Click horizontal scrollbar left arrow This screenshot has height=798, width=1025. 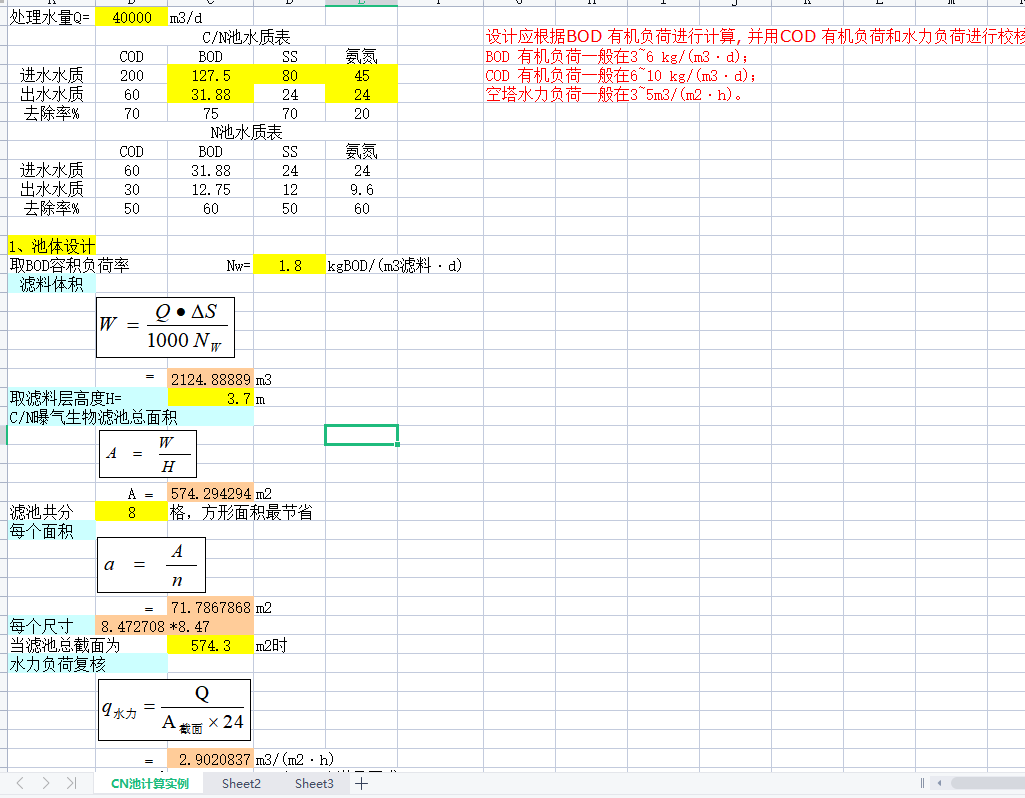coord(939,783)
